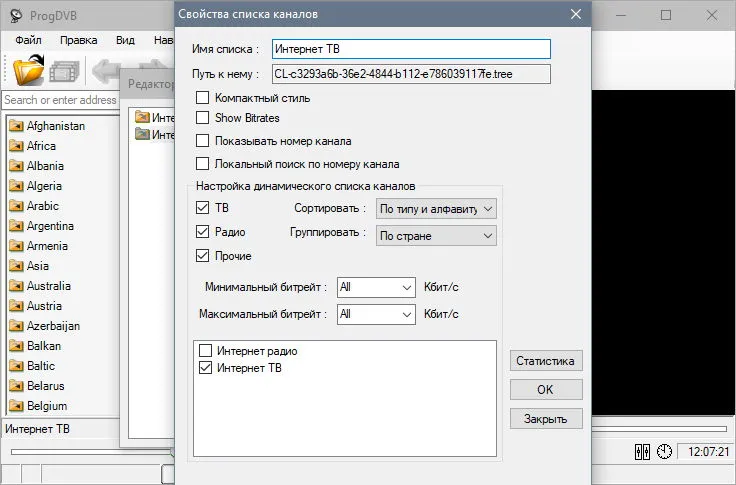
Task: Click the Имя списка text field
Action: point(411,49)
